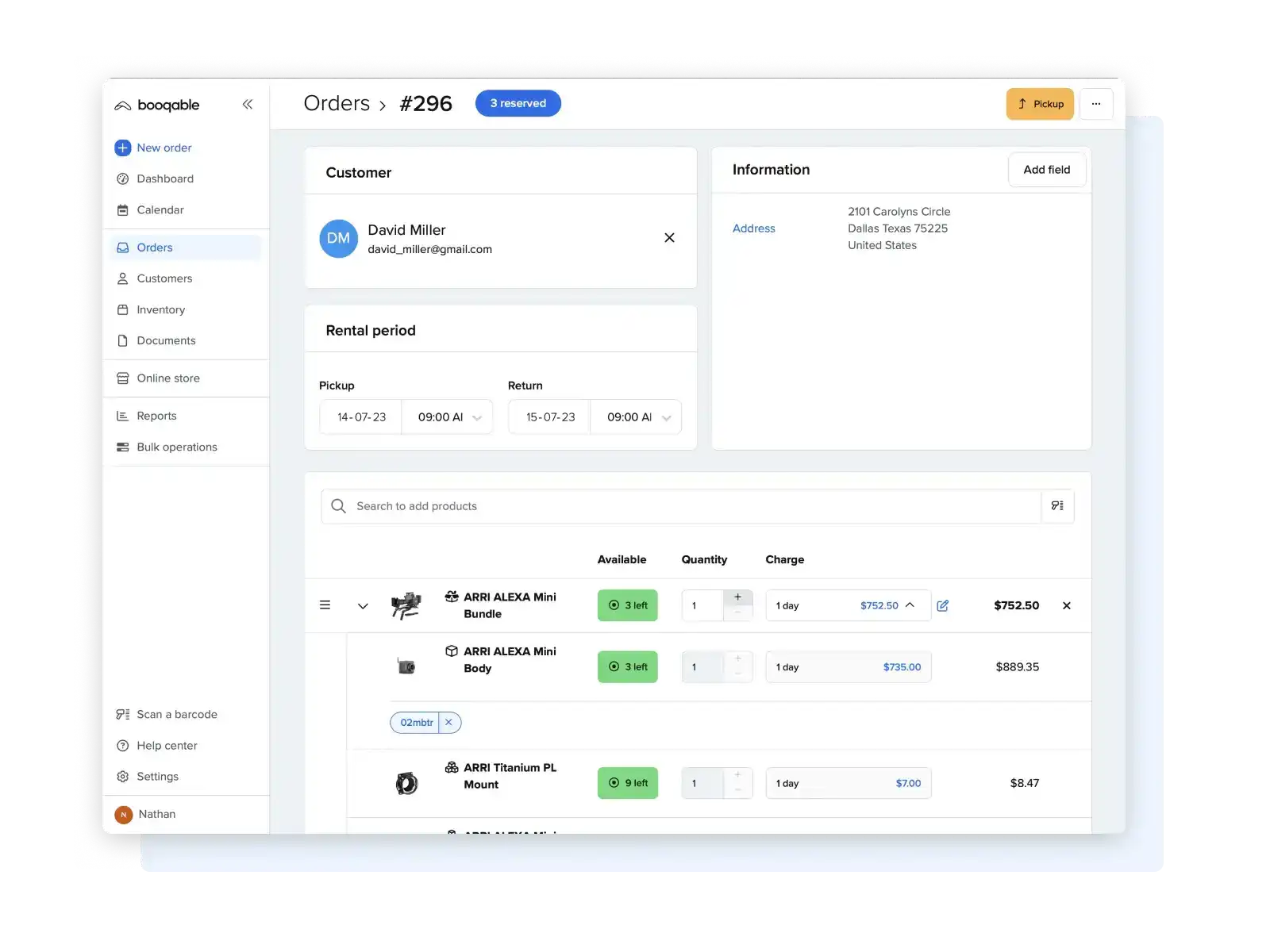The image size is (1270, 952).
Task: Click the barcode scanner icon in search bar
Action: 1057,505
